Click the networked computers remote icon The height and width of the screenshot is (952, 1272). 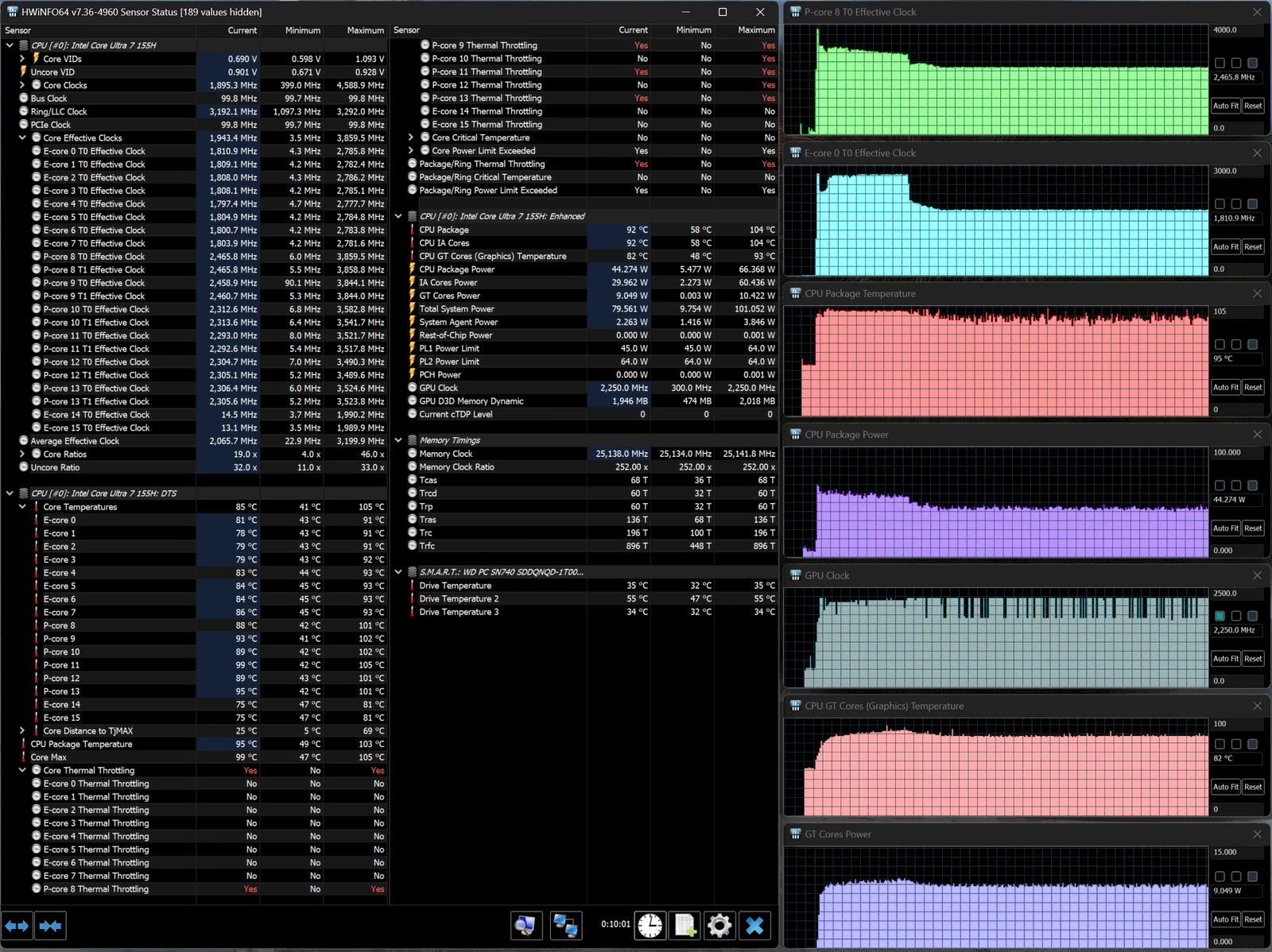coord(565,926)
